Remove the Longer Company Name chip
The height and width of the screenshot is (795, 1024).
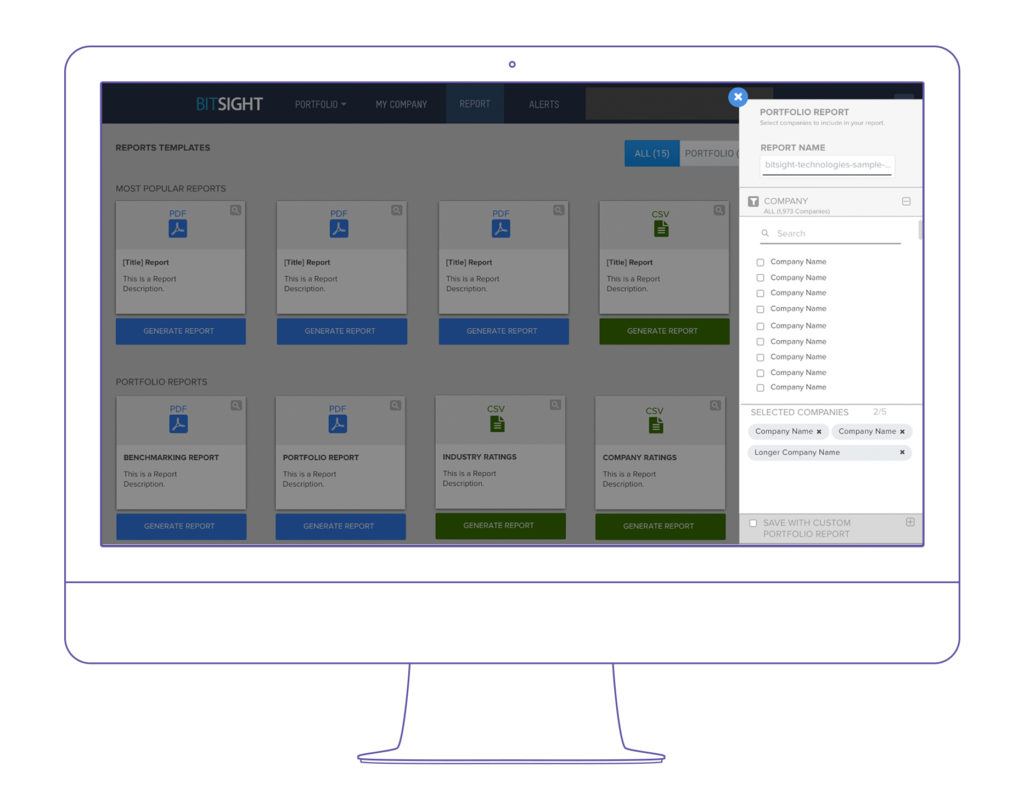click(x=902, y=452)
